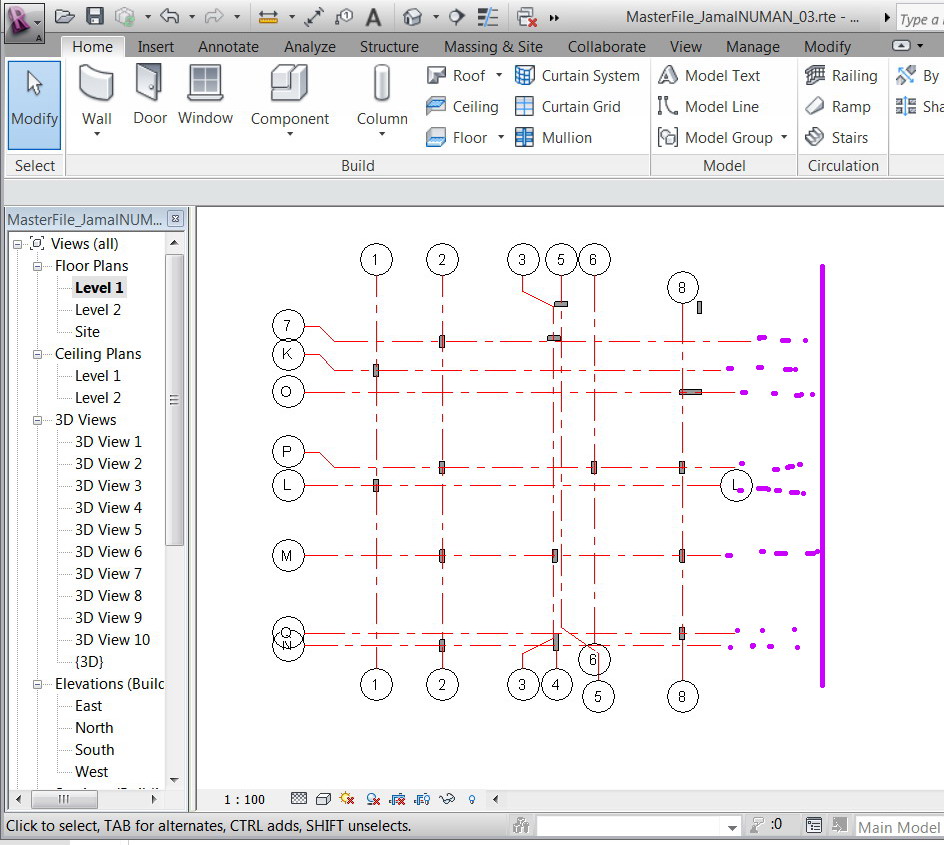Click the Measure ruler icon in quick access toolbar

click(268, 17)
